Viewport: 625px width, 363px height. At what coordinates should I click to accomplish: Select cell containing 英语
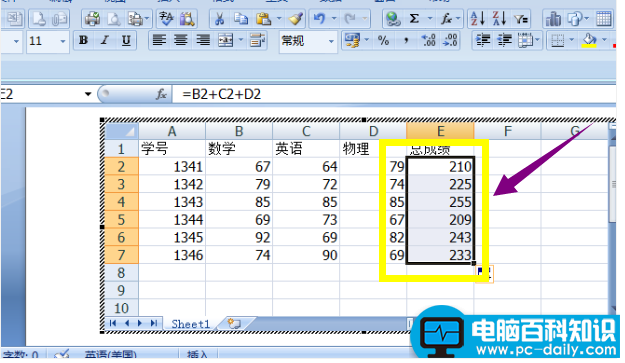pyautogui.click(x=306, y=149)
